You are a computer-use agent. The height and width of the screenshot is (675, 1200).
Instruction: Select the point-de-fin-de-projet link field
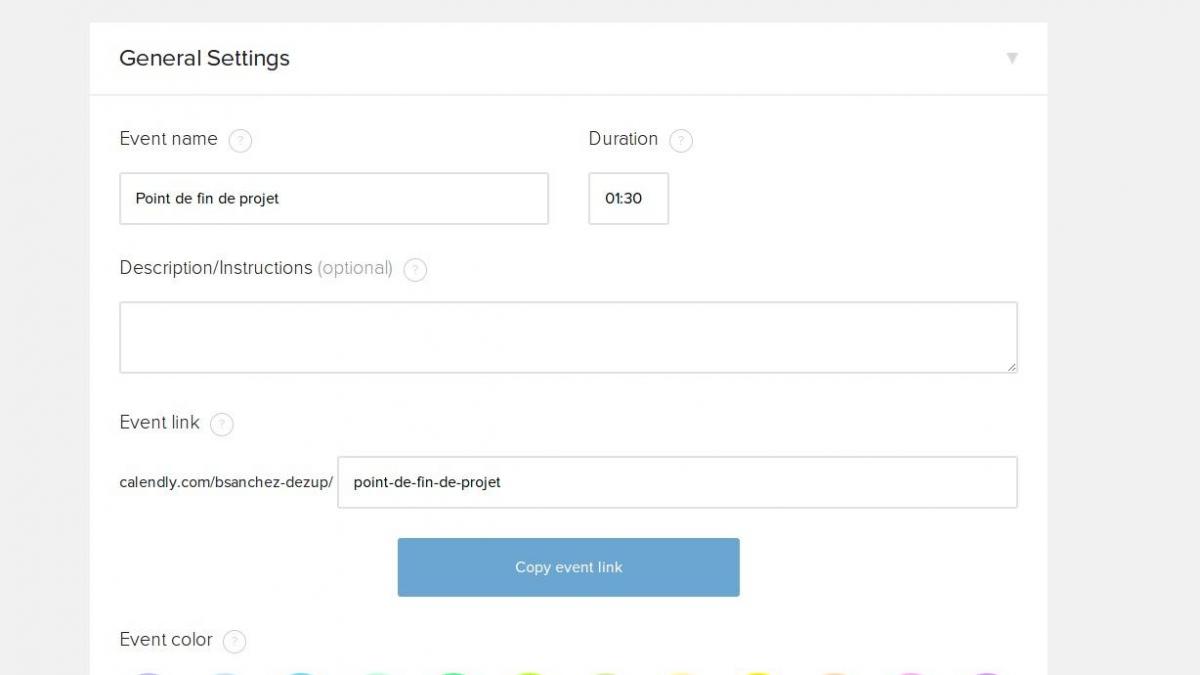pyautogui.click(x=677, y=482)
